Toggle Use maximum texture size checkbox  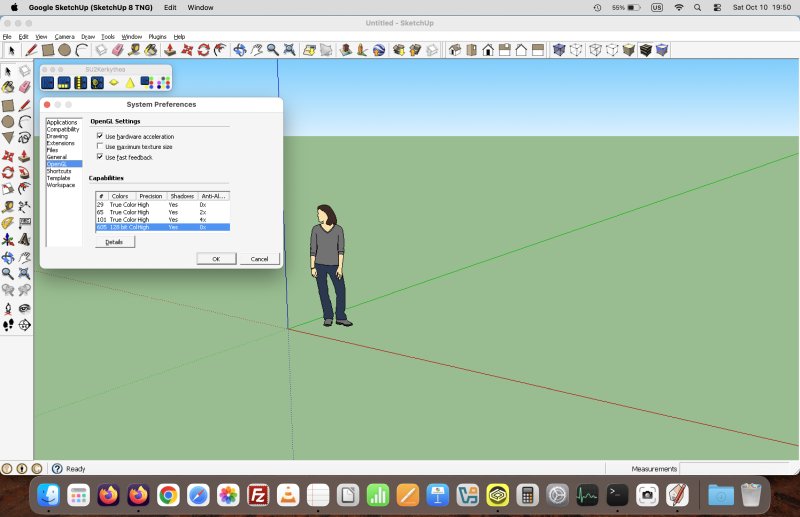coord(100,146)
